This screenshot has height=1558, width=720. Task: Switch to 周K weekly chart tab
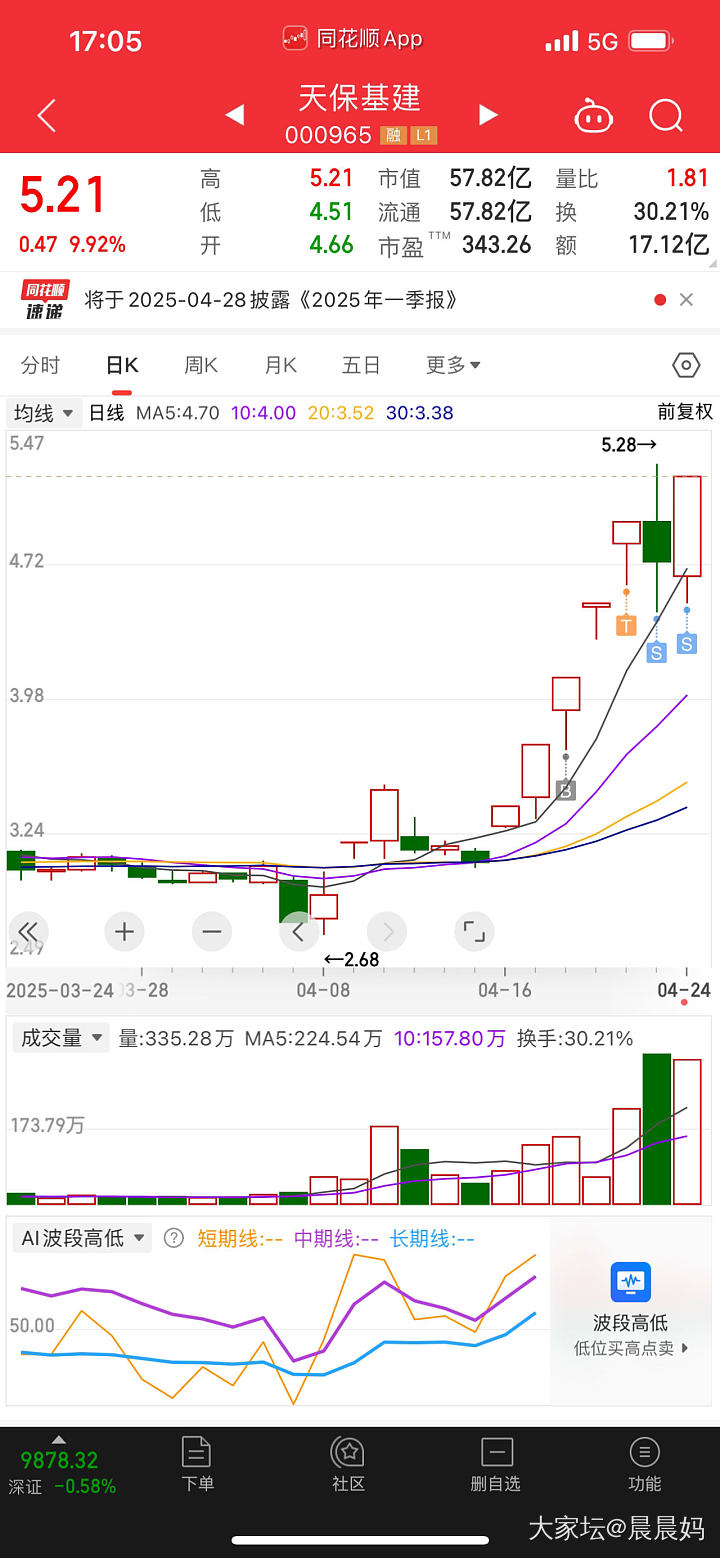click(201, 365)
